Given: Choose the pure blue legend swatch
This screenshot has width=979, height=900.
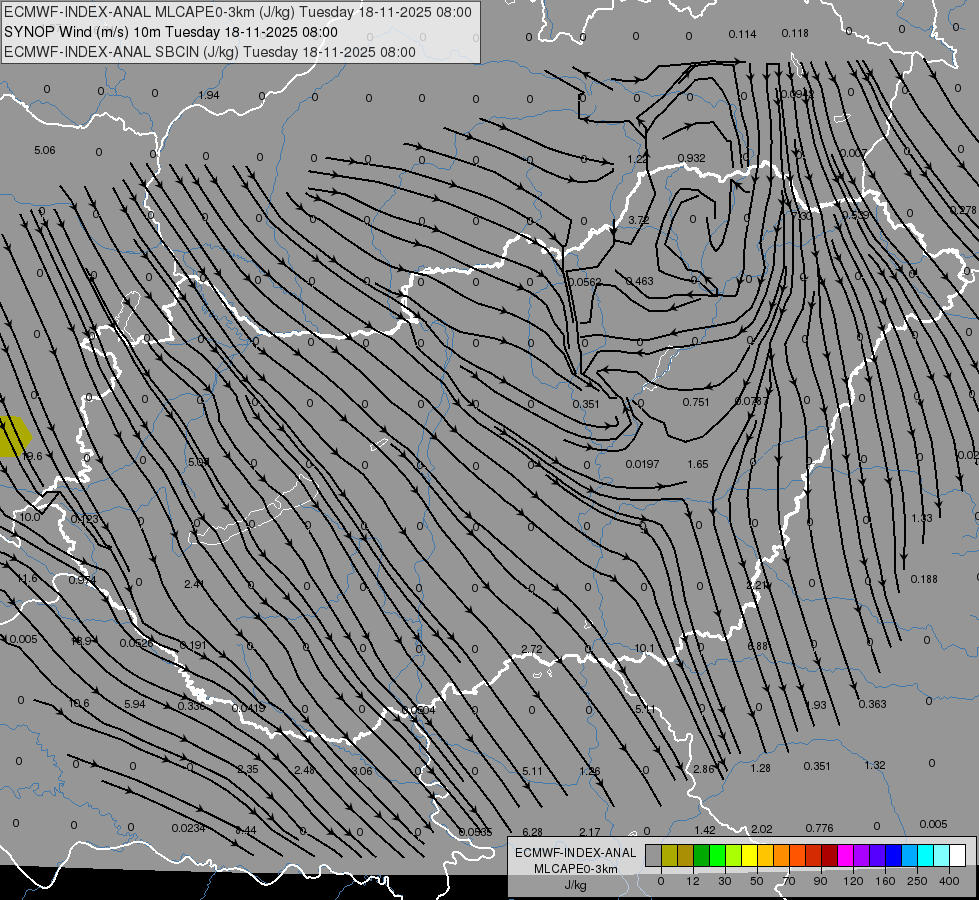Looking at the screenshot, I should click(894, 855).
